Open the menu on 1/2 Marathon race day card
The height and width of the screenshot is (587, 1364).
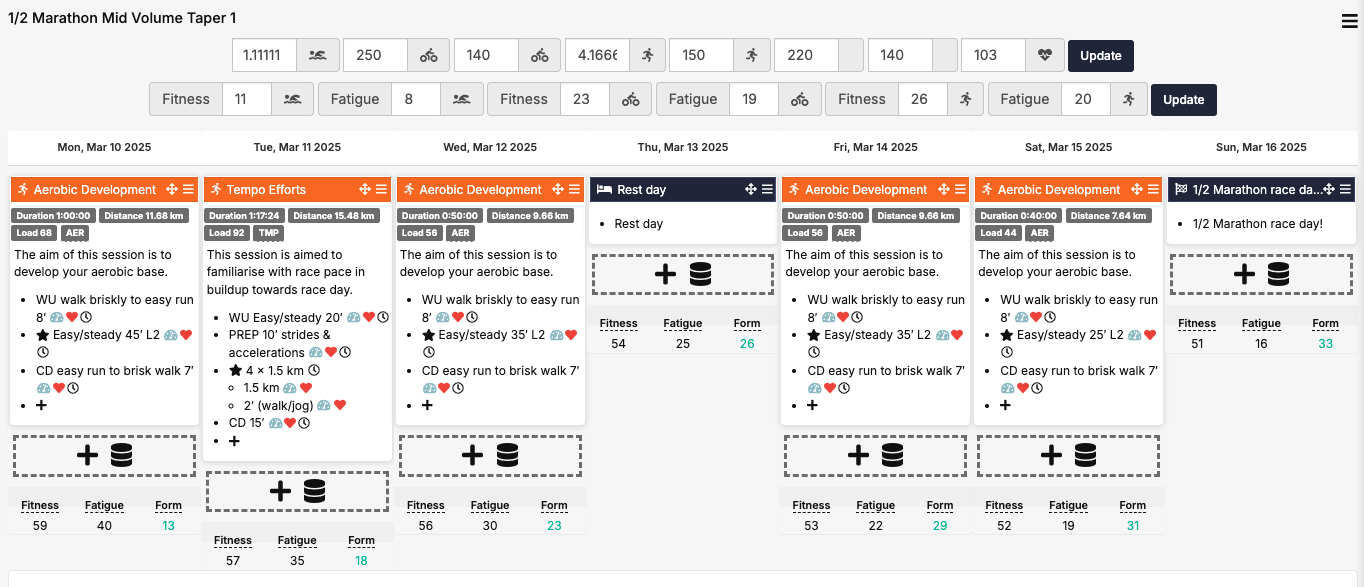pos(1345,189)
